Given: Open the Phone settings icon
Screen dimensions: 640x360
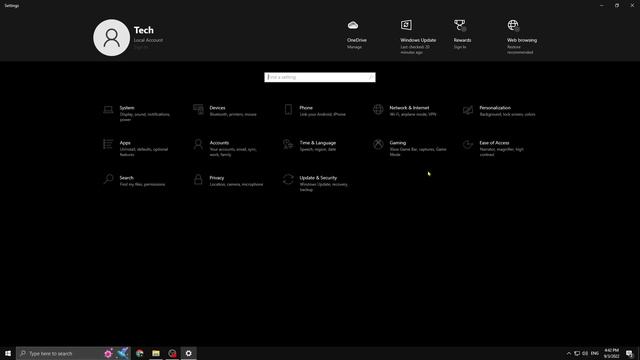Looking at the screenshot, I should (x=288, y=109).
